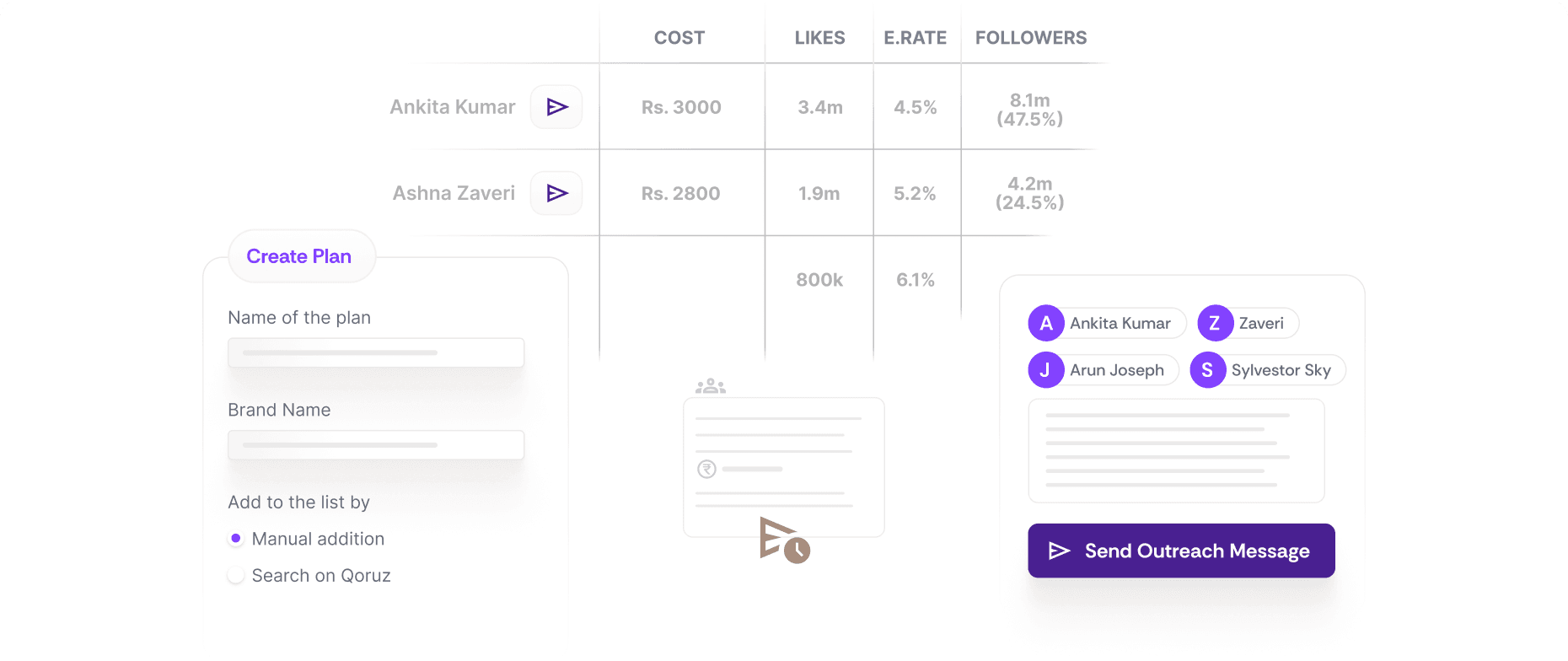Click the purple A avatar icon
Viewport: 1568px width, 661px height.
pos(1046,324)
